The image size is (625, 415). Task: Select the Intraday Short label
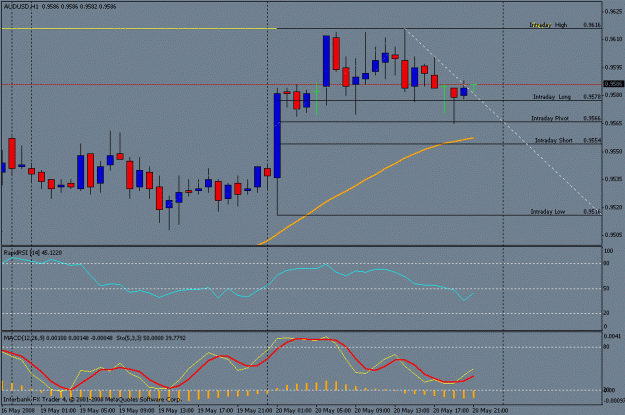tap(553, 140)
